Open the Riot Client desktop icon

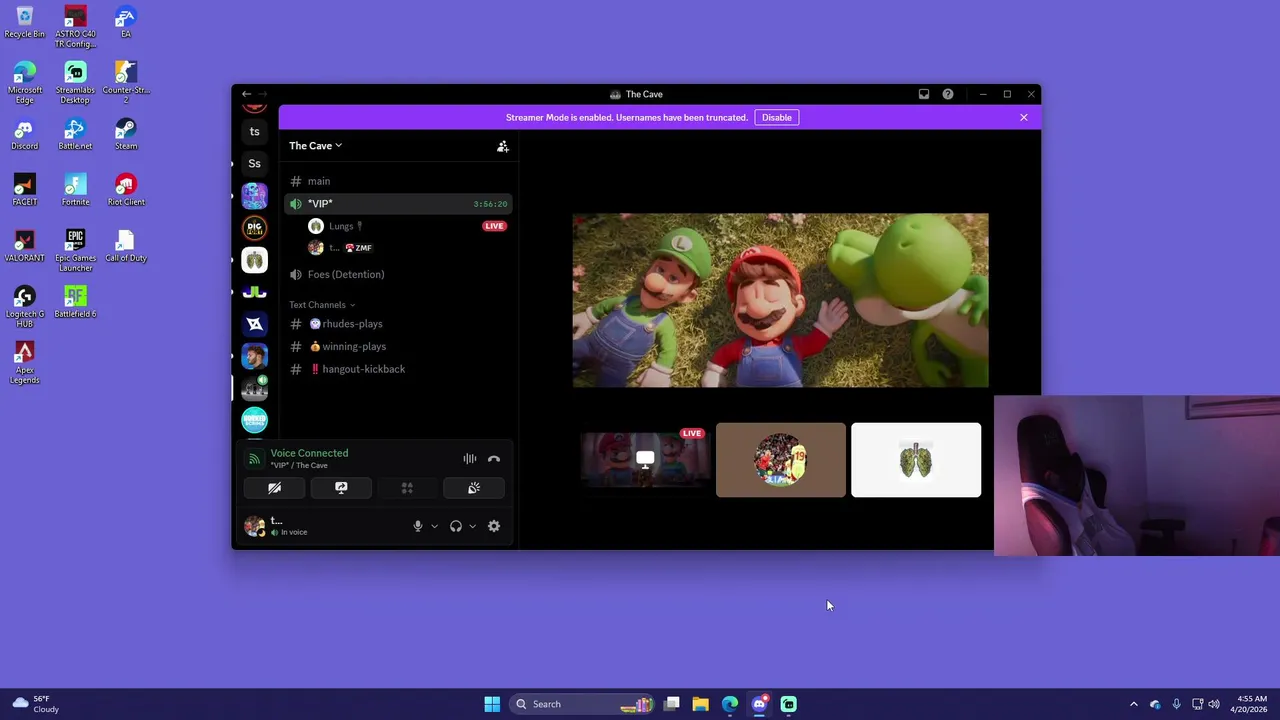point(125,190)
